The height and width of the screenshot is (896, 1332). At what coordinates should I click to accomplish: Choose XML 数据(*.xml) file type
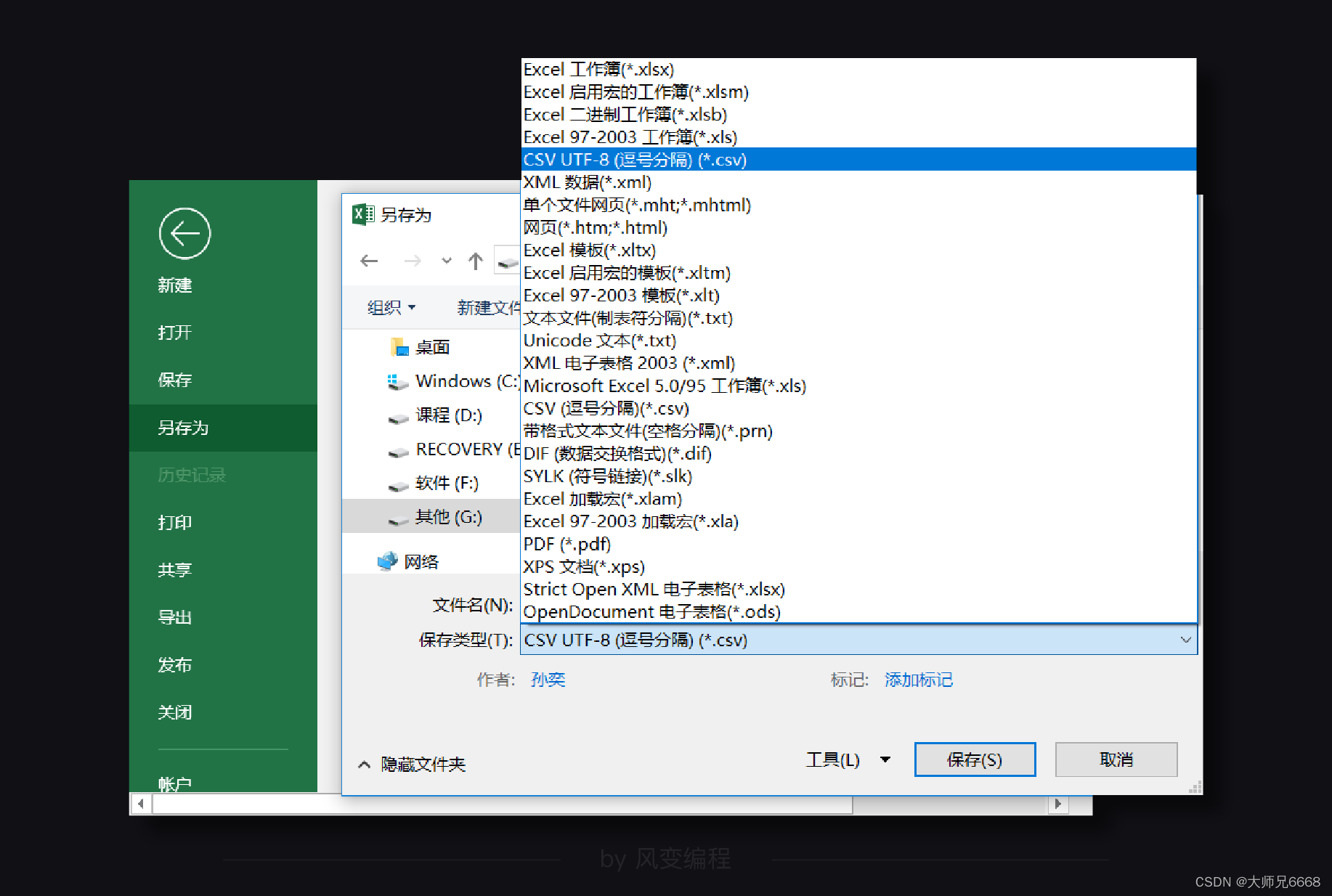(x=858, y=182)
